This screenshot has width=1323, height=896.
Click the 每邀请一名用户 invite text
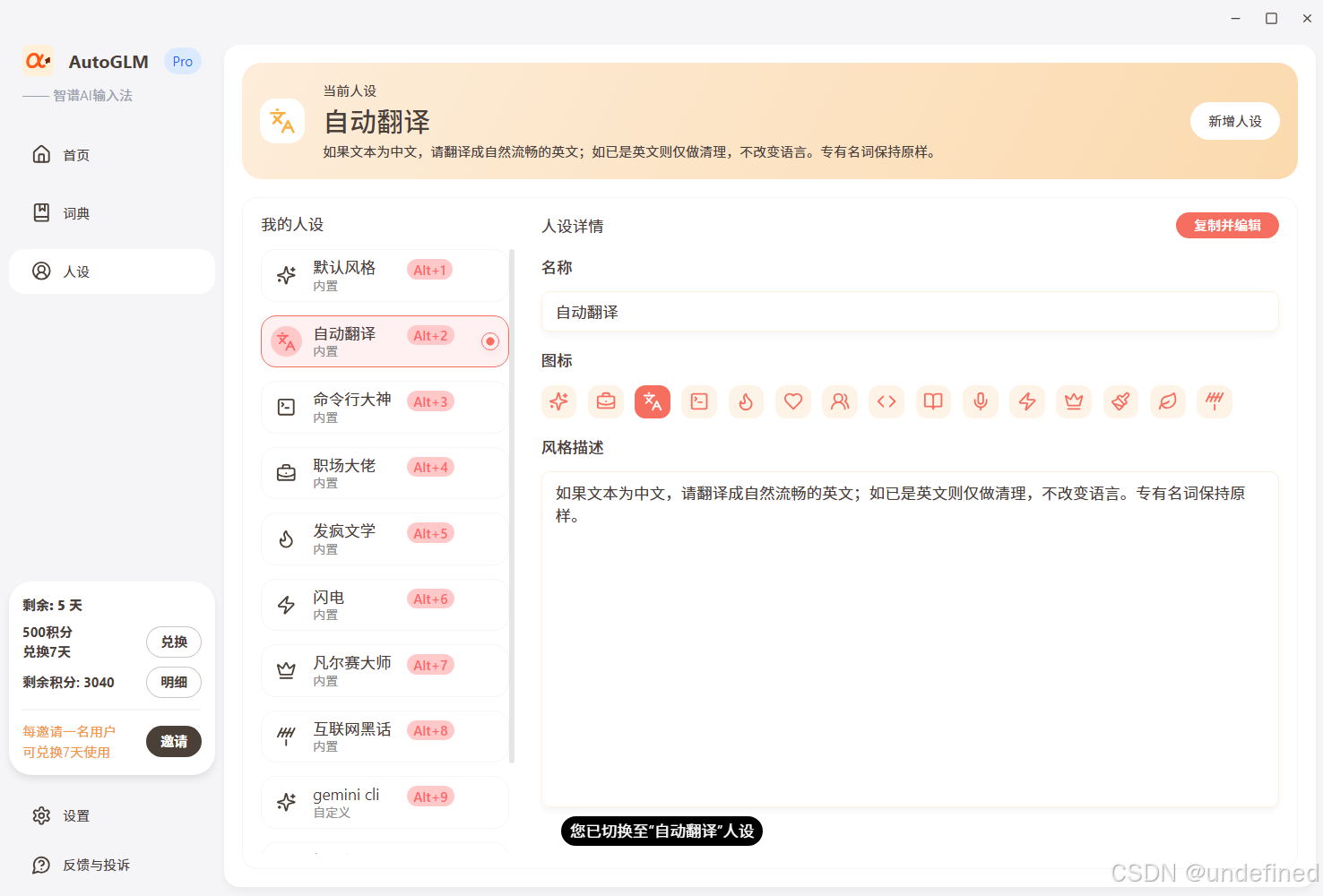(69, 732)
